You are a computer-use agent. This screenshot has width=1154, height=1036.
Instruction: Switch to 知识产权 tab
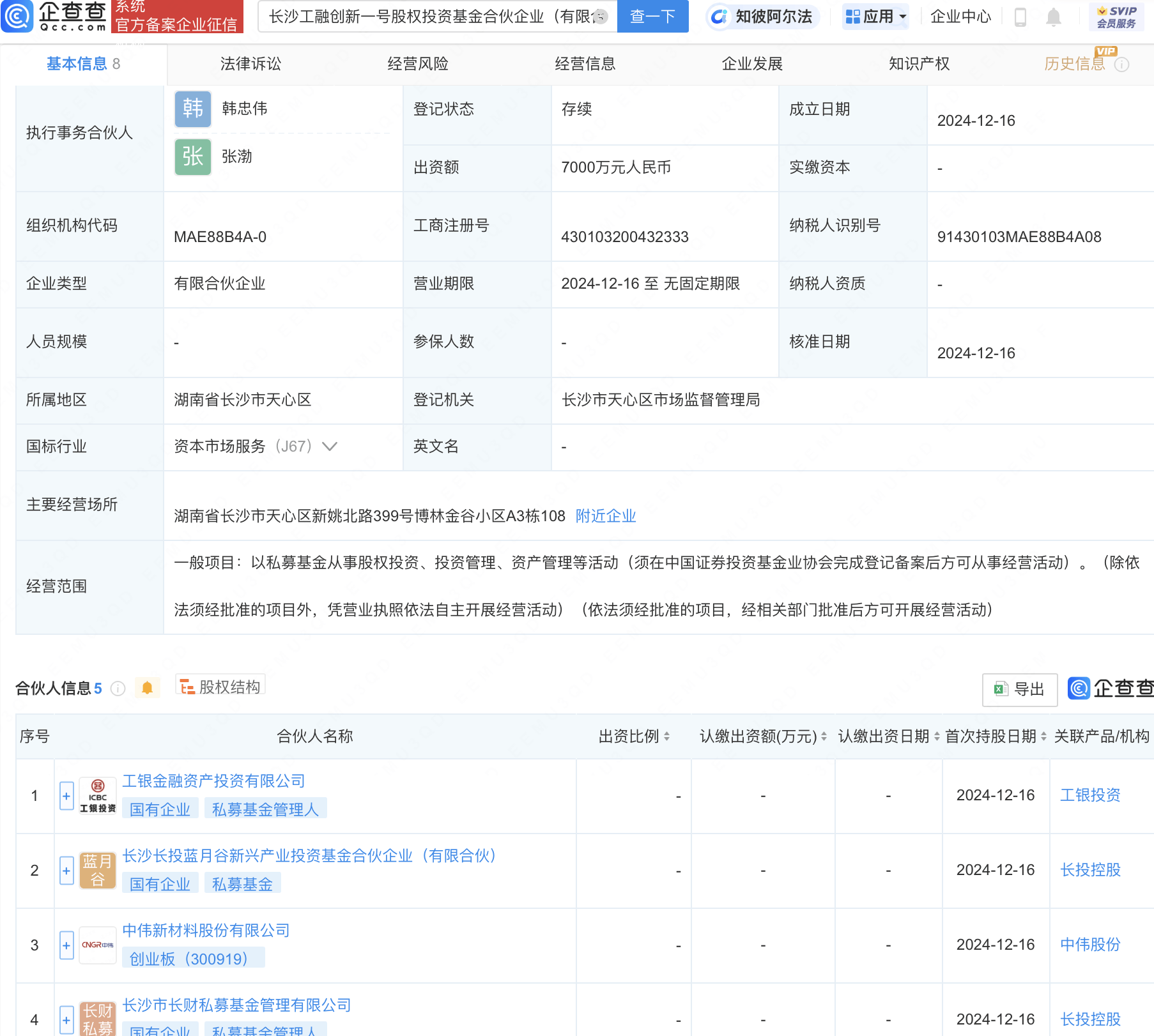(919, 64)
